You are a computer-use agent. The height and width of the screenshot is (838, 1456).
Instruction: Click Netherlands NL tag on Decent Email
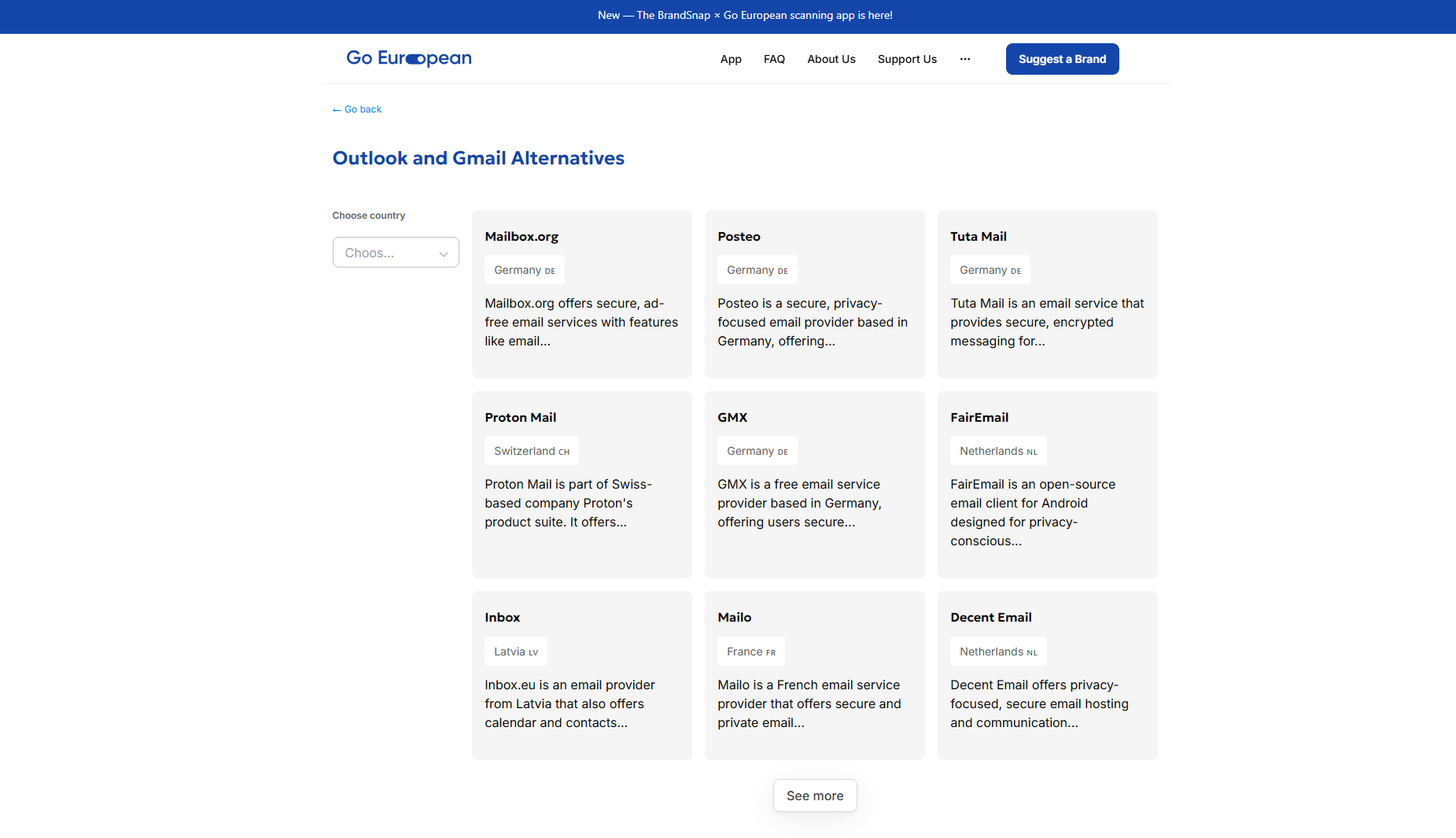tap(998, 652)
